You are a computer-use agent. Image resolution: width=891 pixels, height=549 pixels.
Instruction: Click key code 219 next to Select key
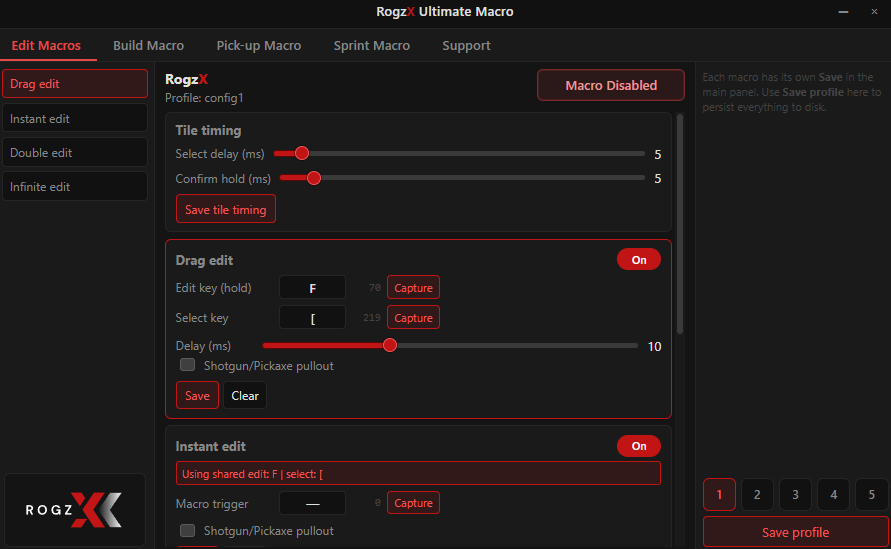tap(372, 317)
